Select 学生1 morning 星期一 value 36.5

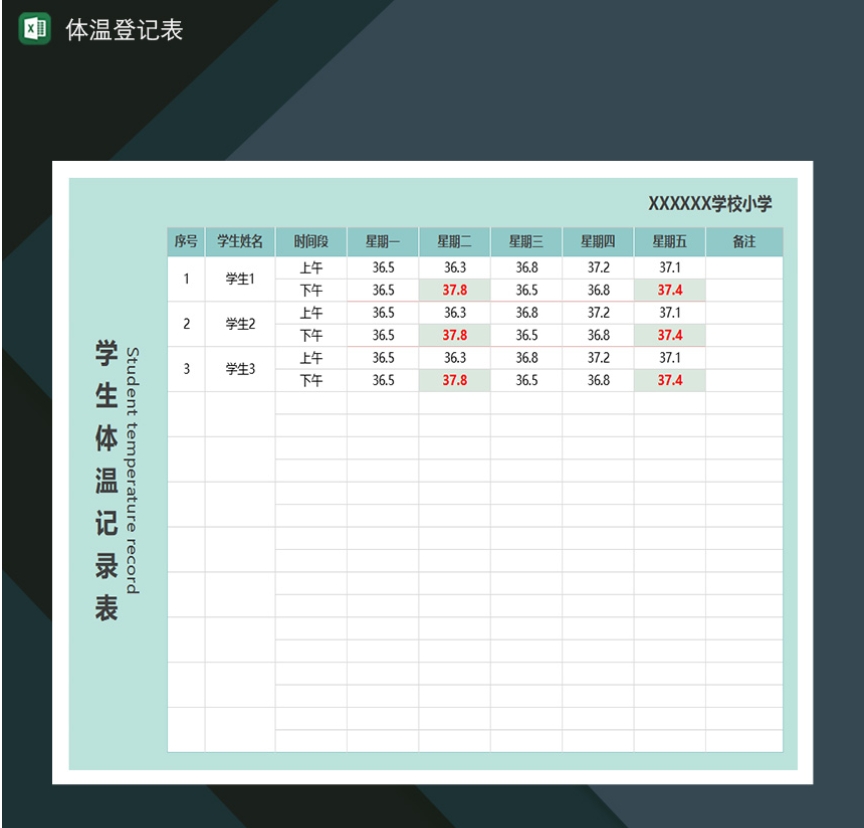[383, 268]
